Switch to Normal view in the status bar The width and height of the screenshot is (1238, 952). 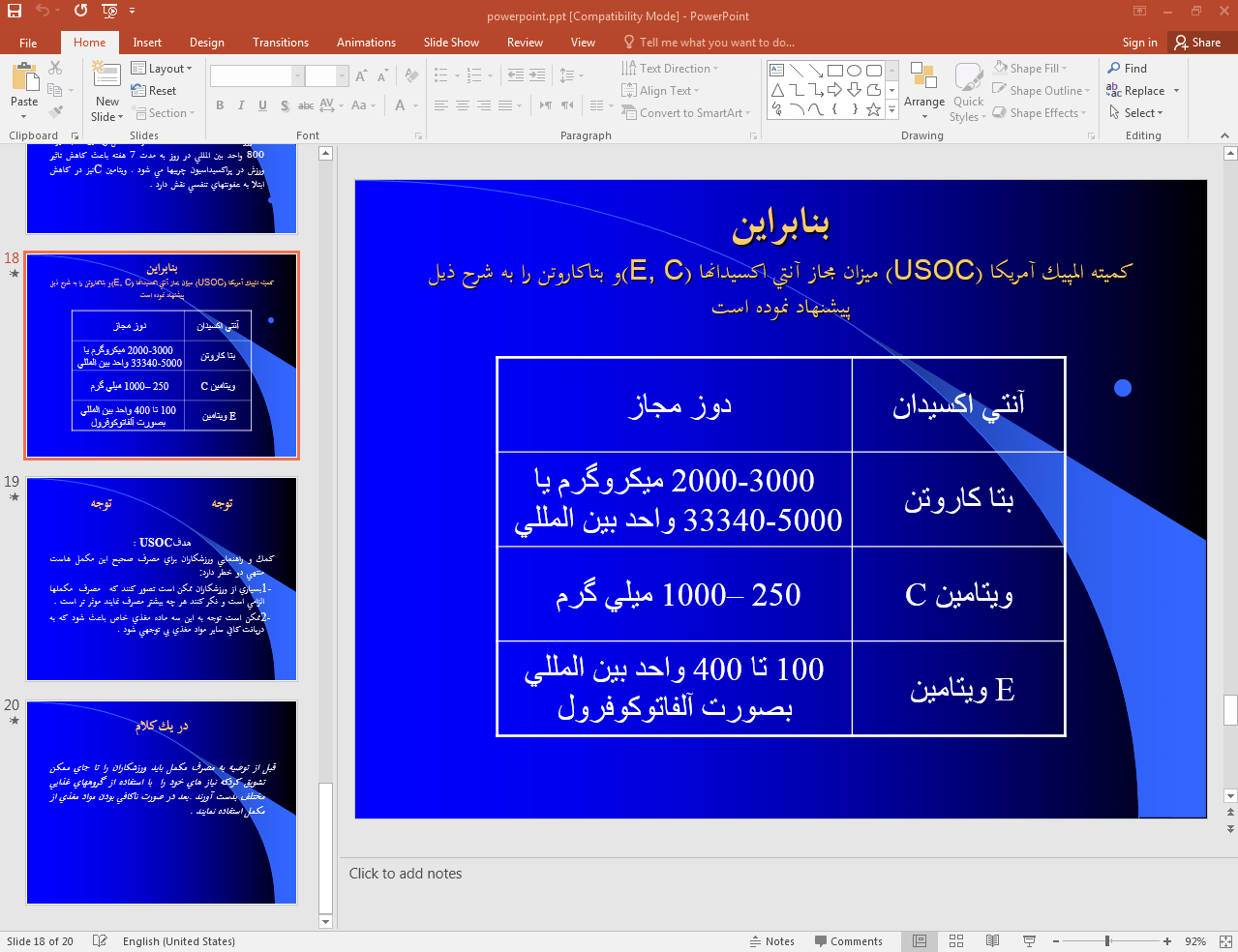click(920, 941)
